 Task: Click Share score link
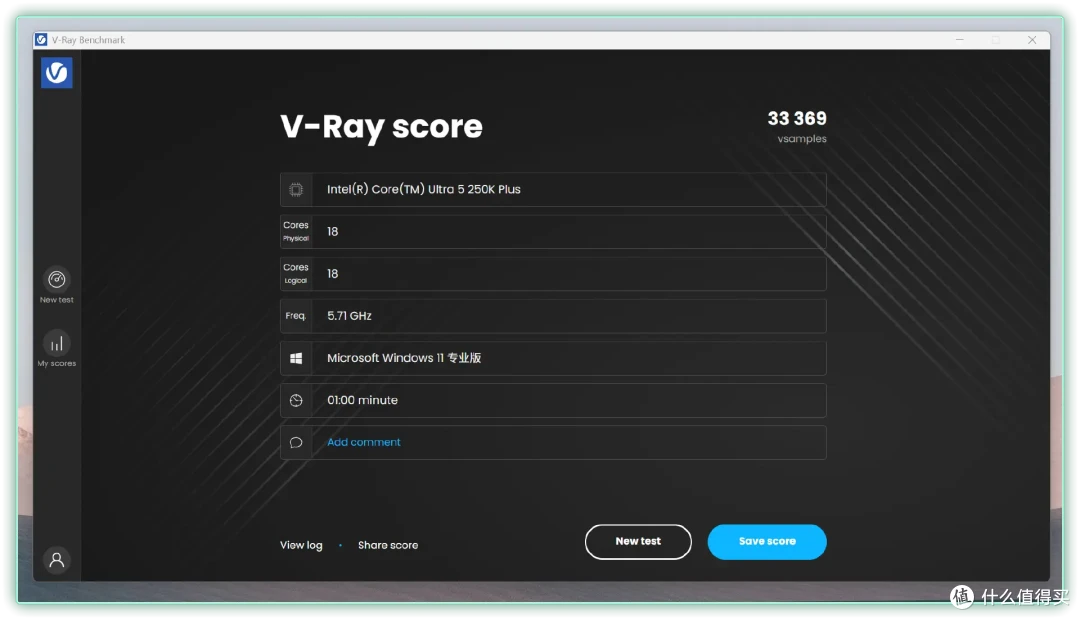[x=388, y=545]
